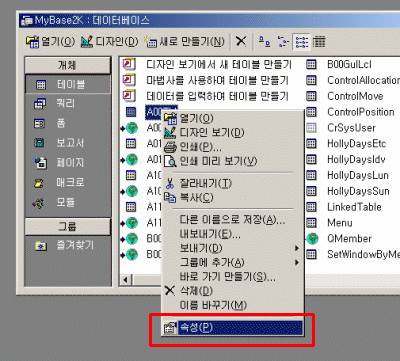Screen dimensions: 400x361
Task: Click the MyBase2K window title icon
Action: click(27, 21)
